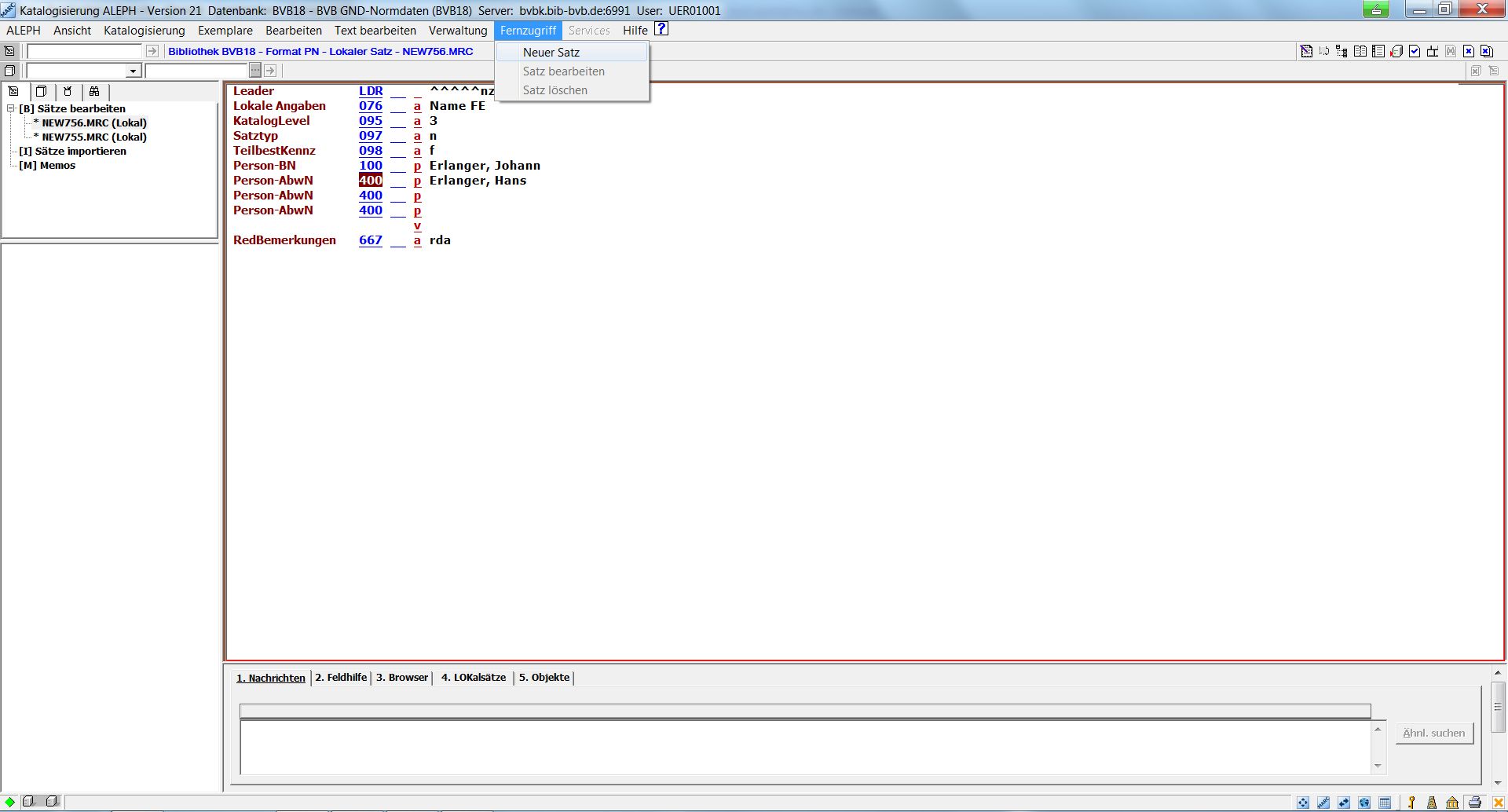This screenshot has height=812, width=1508.
Task: Select NEW755.MRC (Lokal) in the tree
Action: tap(93, 137)
